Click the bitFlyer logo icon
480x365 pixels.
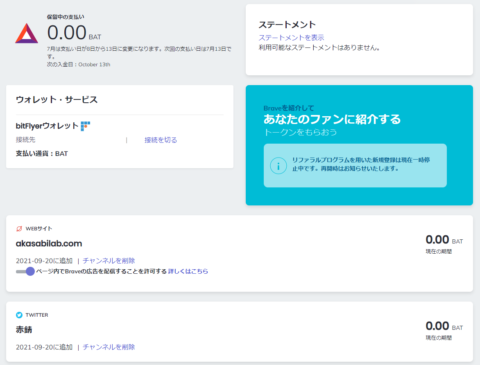click(86, 126)
